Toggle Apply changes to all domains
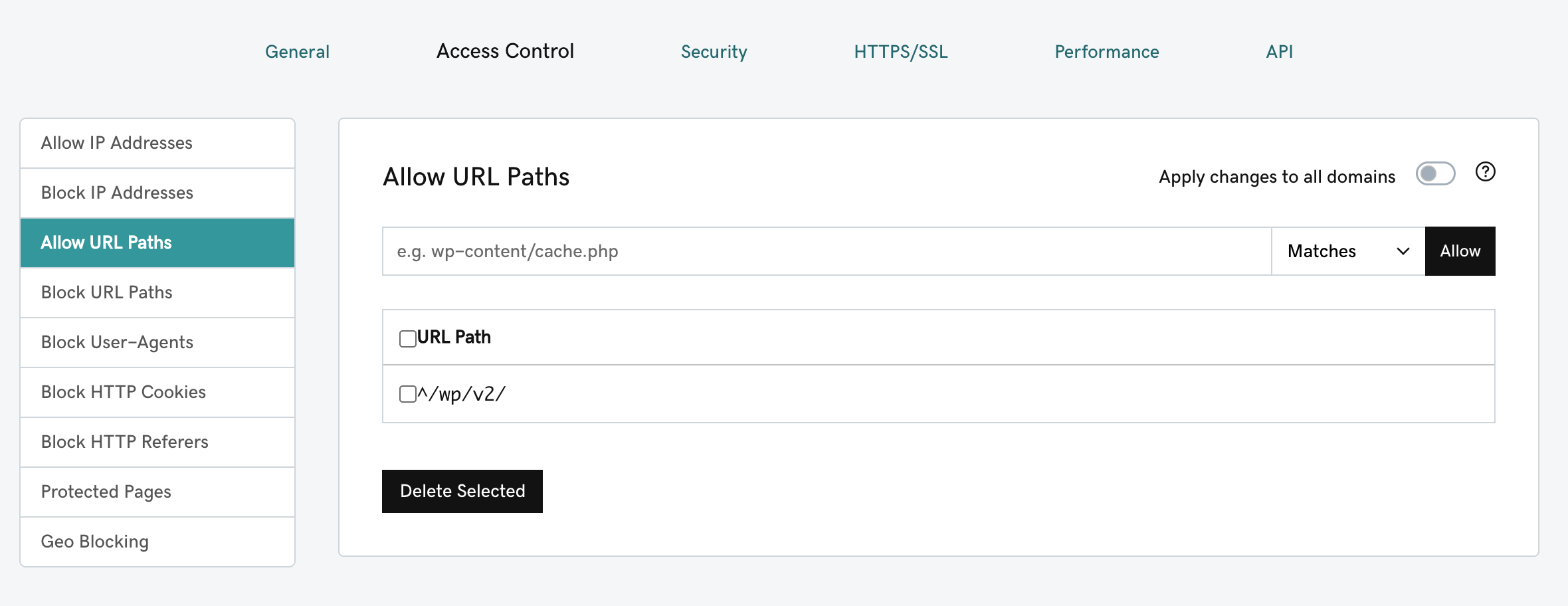This screenshot has height=606, width=1568. click(x=1435, y=174)
